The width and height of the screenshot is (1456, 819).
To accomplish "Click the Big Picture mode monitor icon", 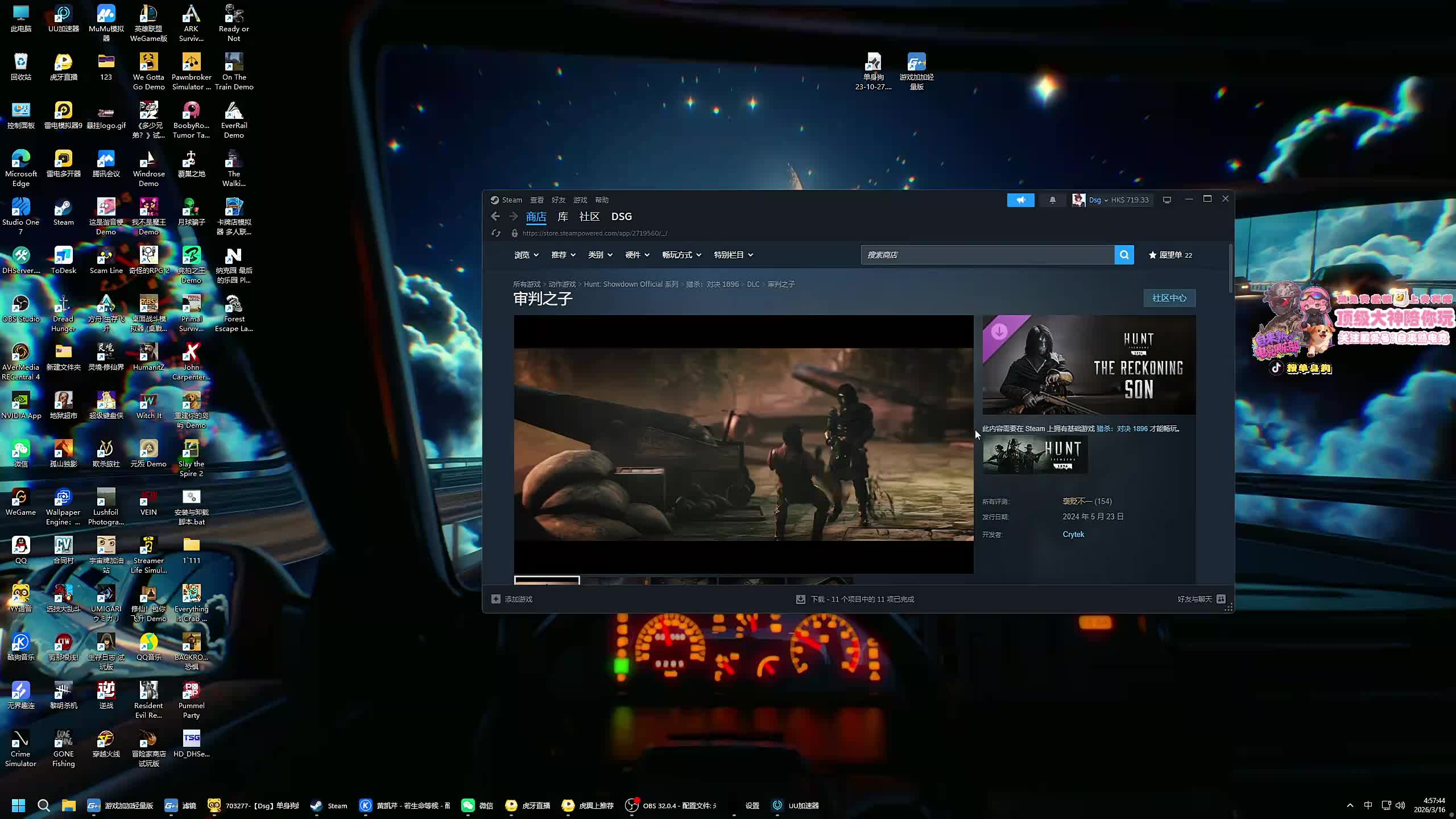I will tap(1167, 200).
